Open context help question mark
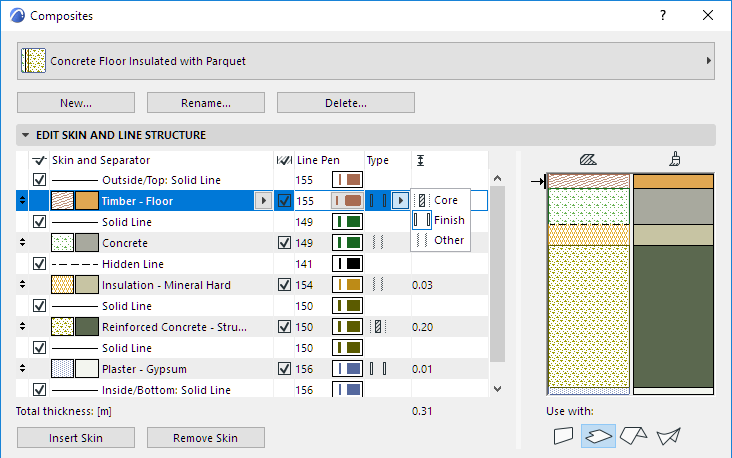 [663, 15]
